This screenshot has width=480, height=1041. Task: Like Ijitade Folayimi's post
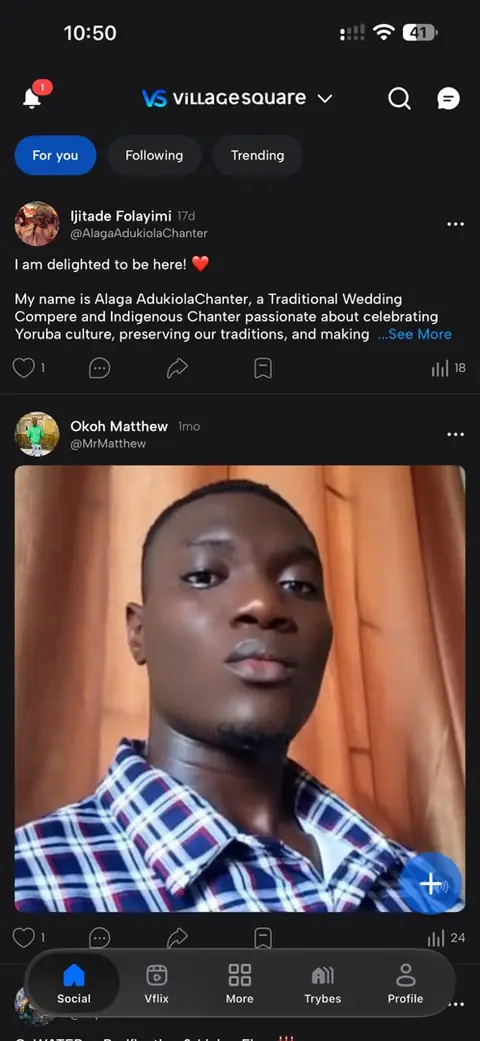(x=24, y=368)
